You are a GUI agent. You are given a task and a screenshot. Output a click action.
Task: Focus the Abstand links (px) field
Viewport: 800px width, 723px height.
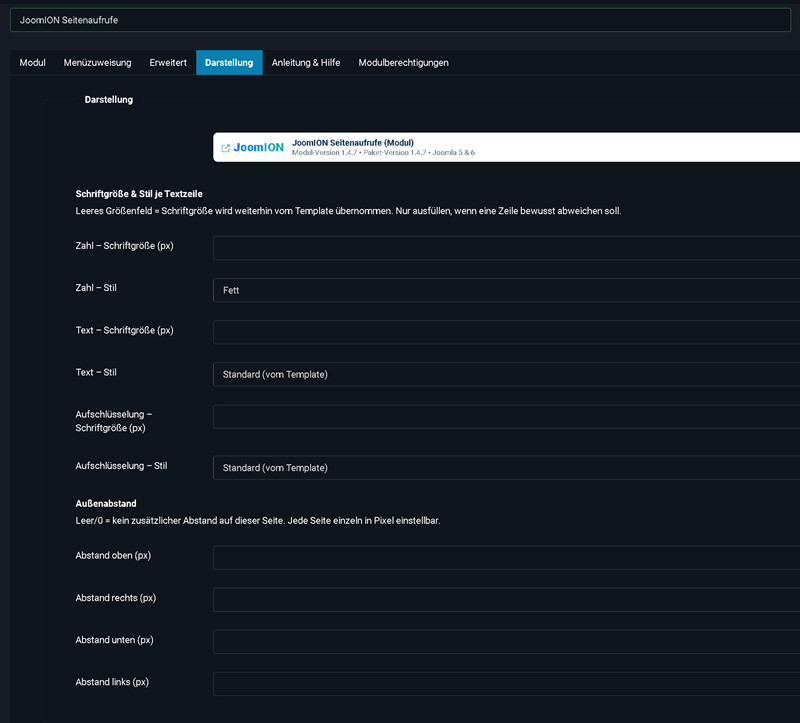click(506, 684)
